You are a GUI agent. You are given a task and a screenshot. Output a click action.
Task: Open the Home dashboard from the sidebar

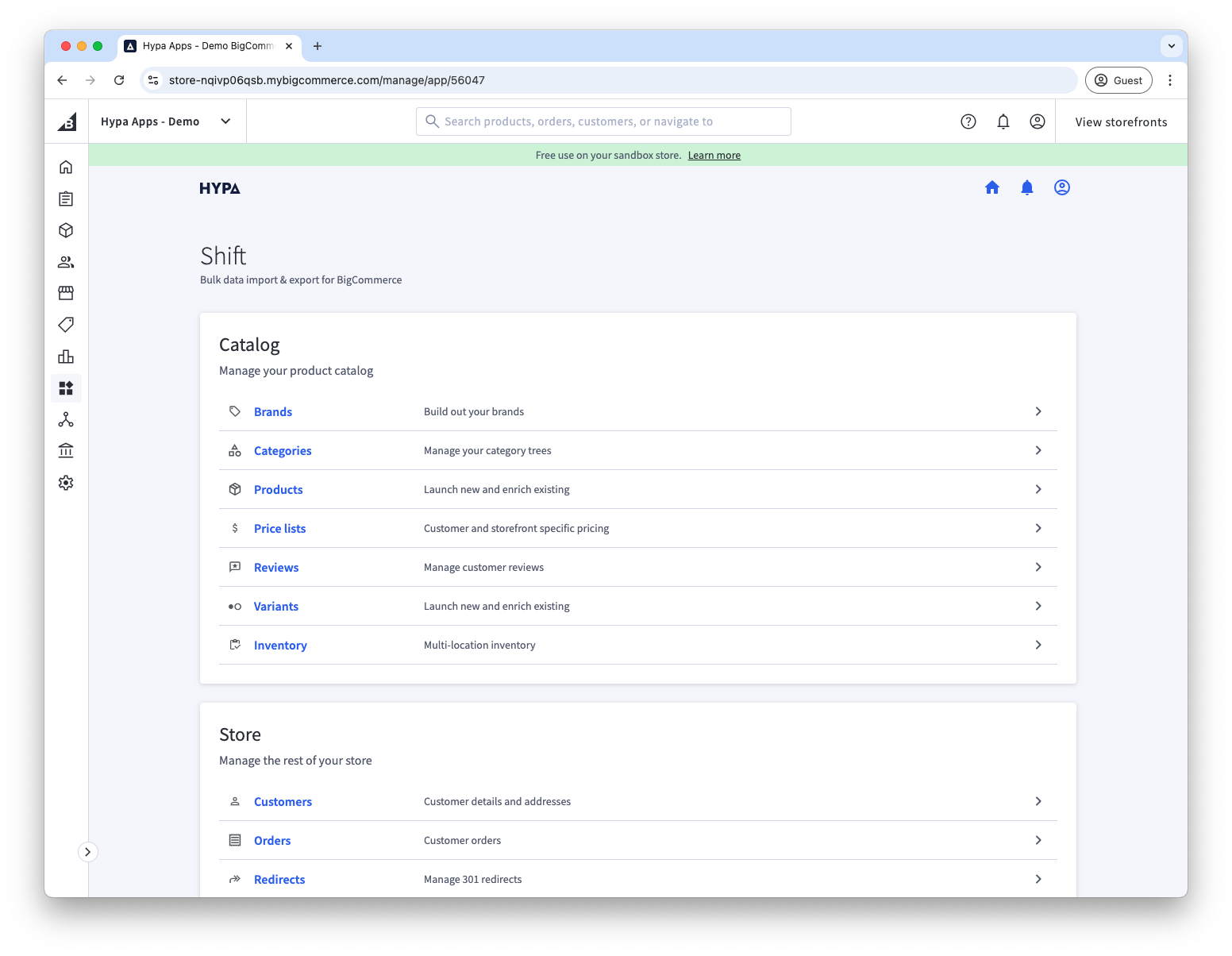[x=66, y=167]
